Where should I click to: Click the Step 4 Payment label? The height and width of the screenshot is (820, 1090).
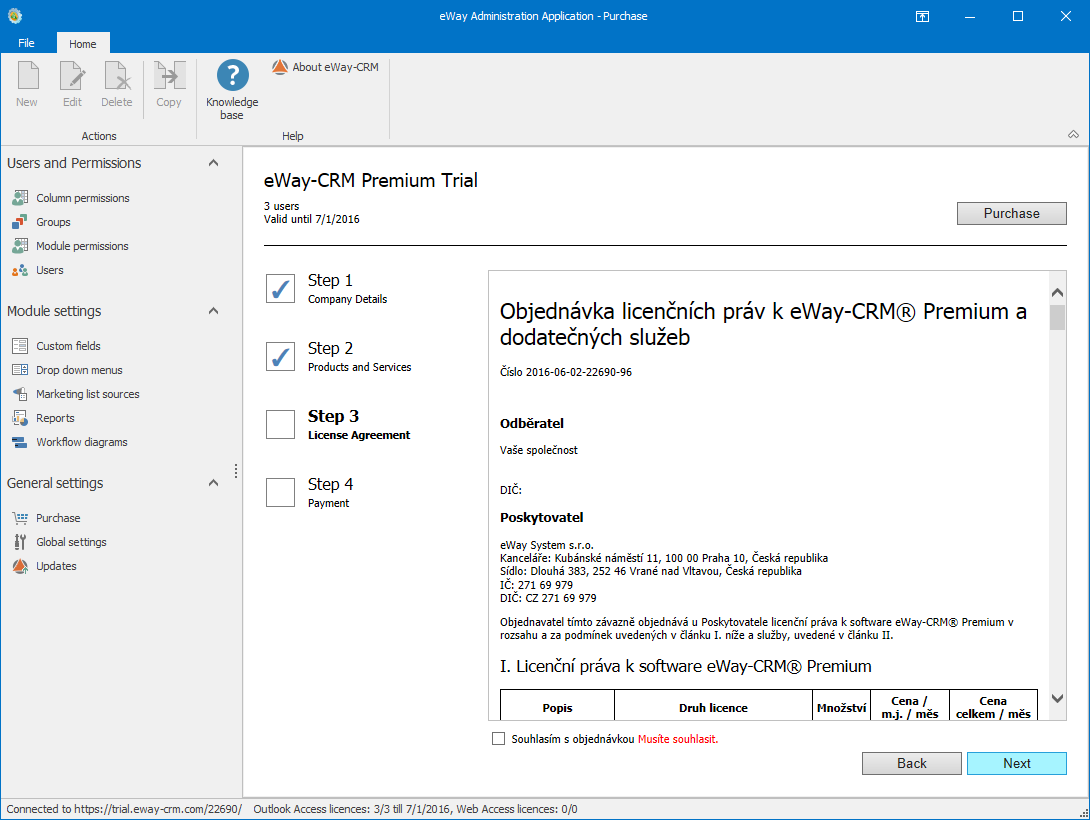[x=330, y=493]
